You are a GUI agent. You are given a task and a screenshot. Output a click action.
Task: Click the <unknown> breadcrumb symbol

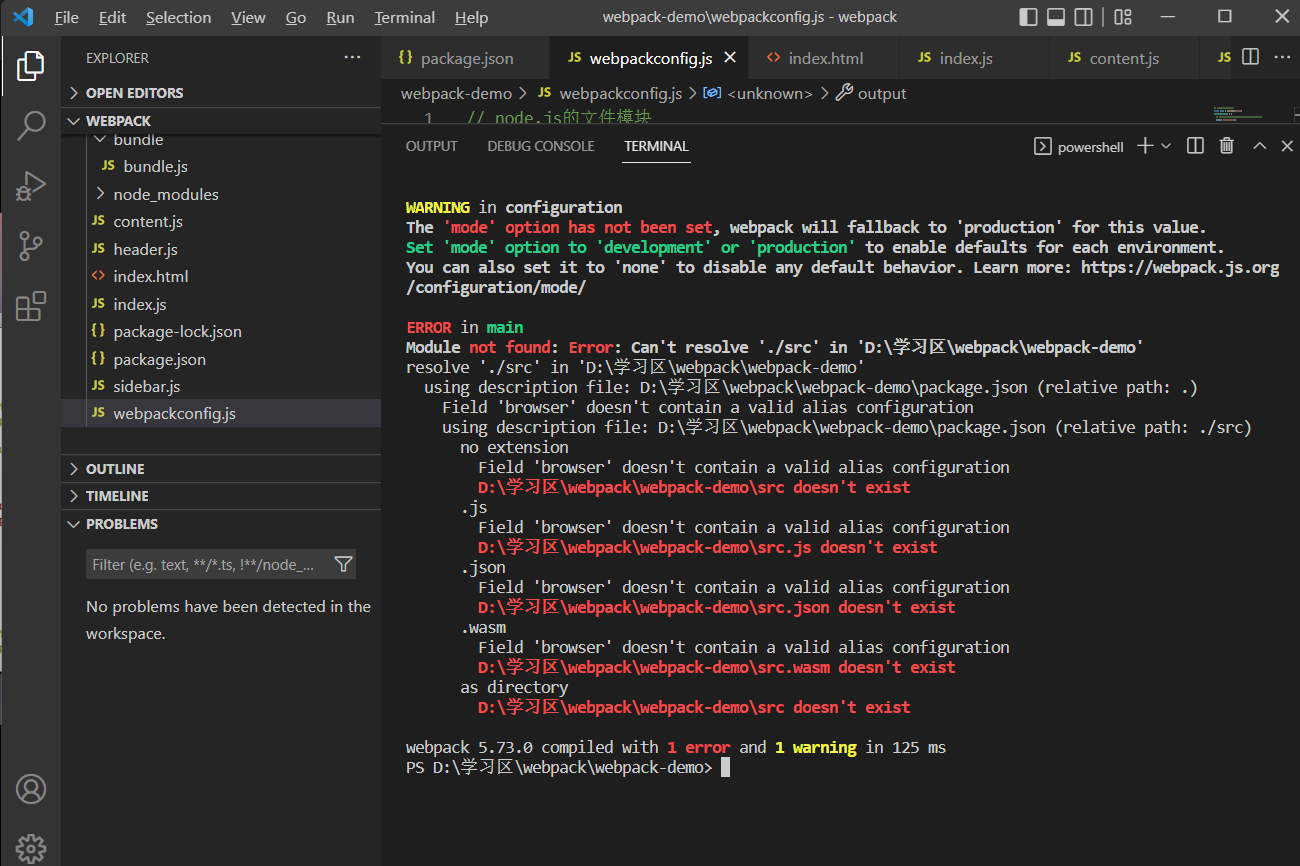tap(770, 93)
